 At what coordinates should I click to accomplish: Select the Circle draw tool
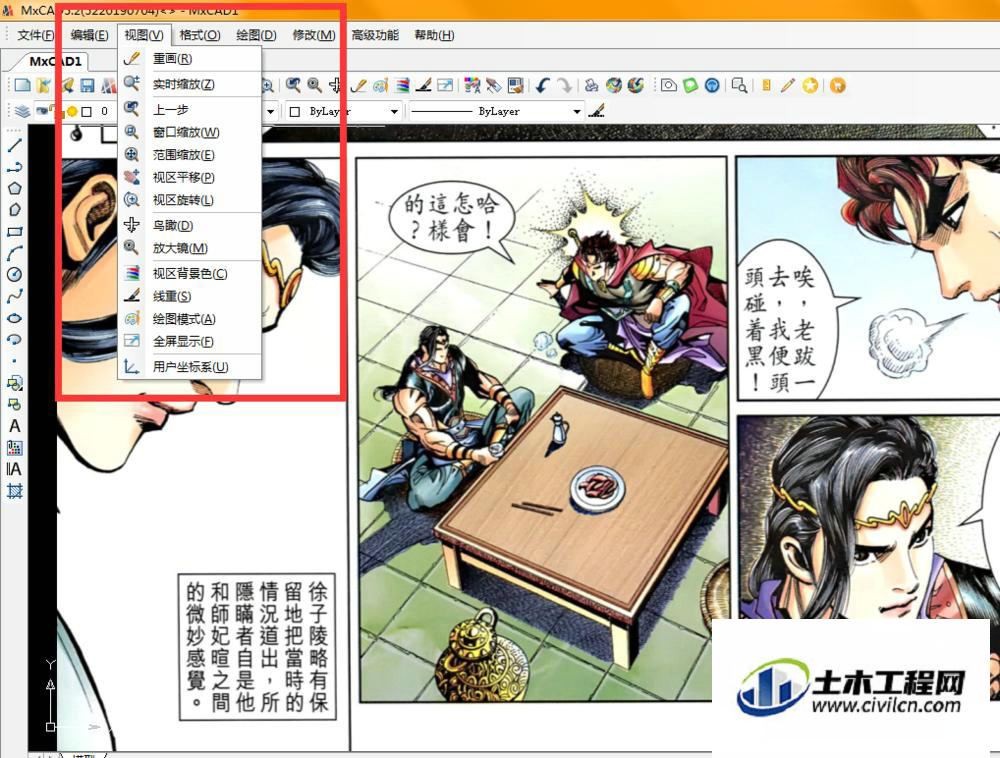(14, 275)
